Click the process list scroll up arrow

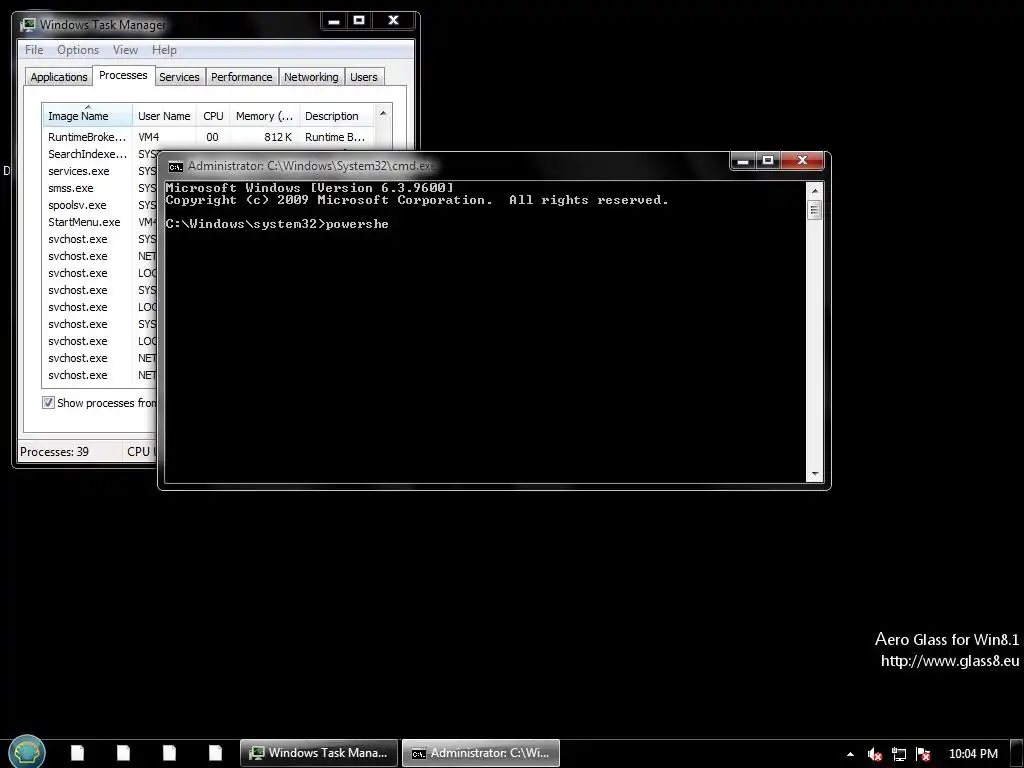(x=383, y=114)
